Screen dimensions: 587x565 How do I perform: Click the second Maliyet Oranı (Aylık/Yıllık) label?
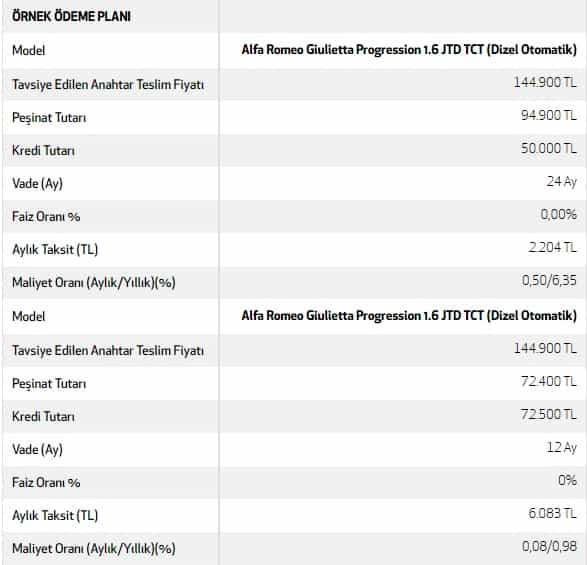(x=94, y=549)
